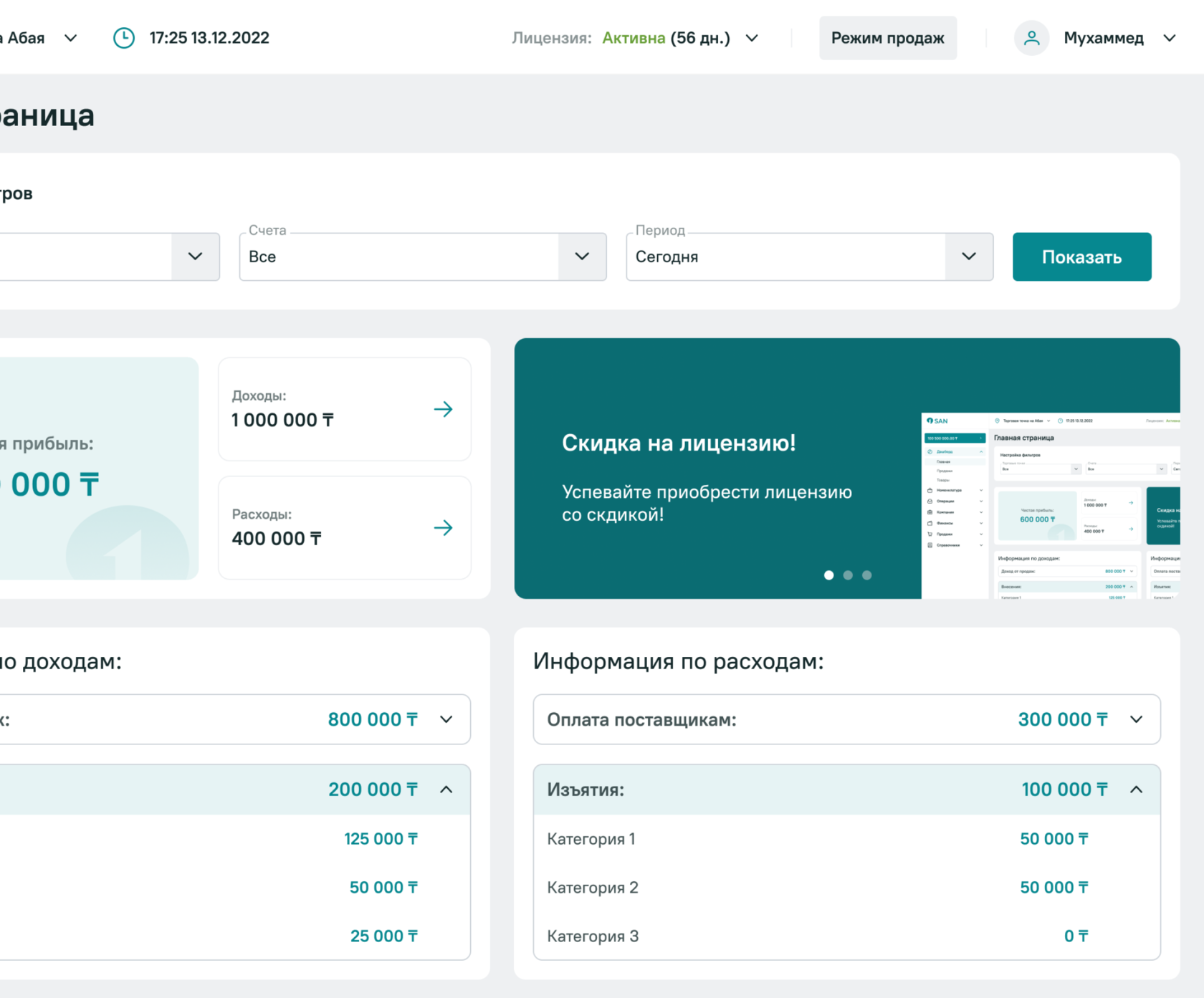Open the Мухаммед user menu chevron
The width and height of the screenshot is (1204, 998).
1169,38
